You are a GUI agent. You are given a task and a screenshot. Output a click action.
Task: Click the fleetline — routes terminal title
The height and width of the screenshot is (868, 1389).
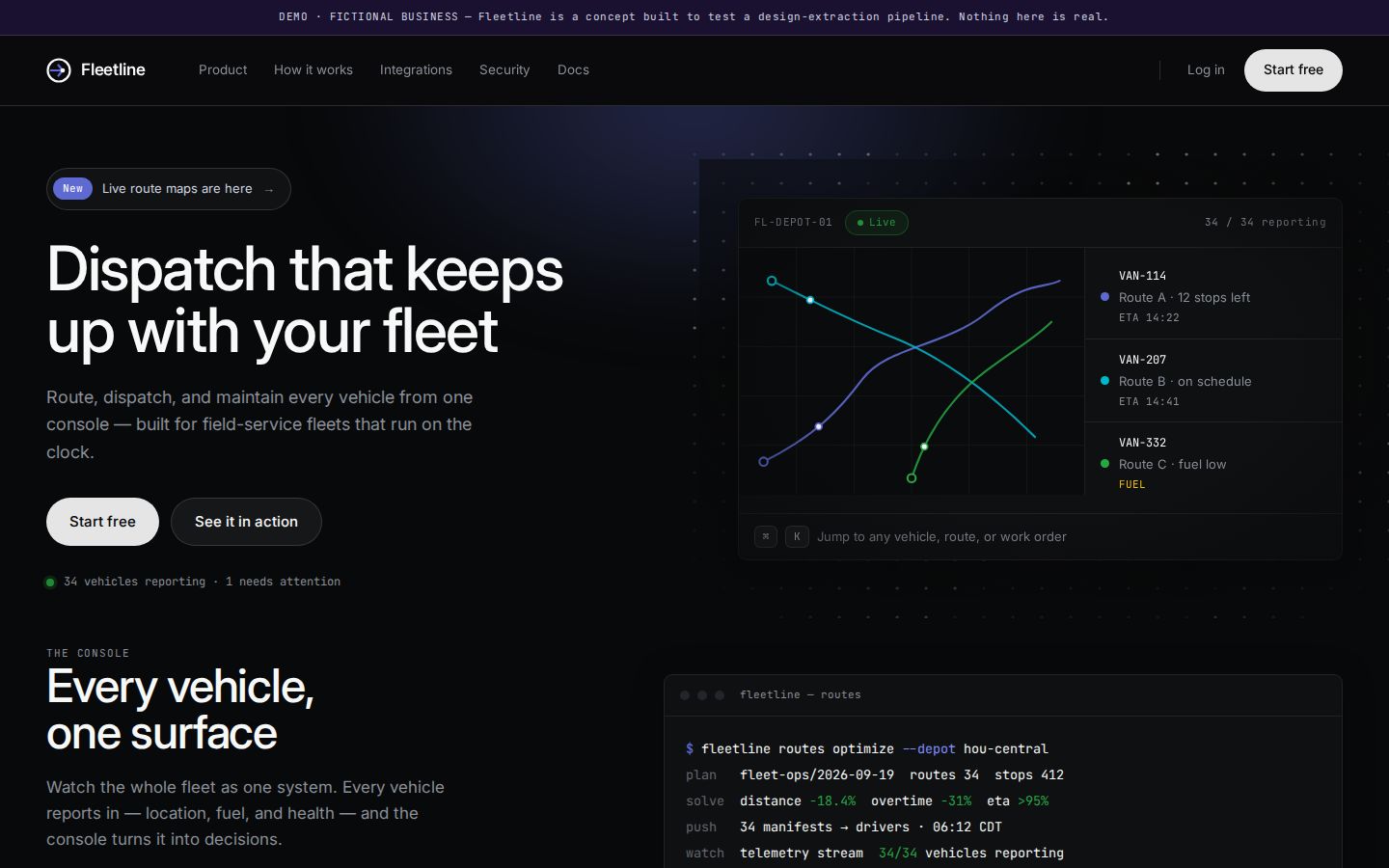point(801,695)
